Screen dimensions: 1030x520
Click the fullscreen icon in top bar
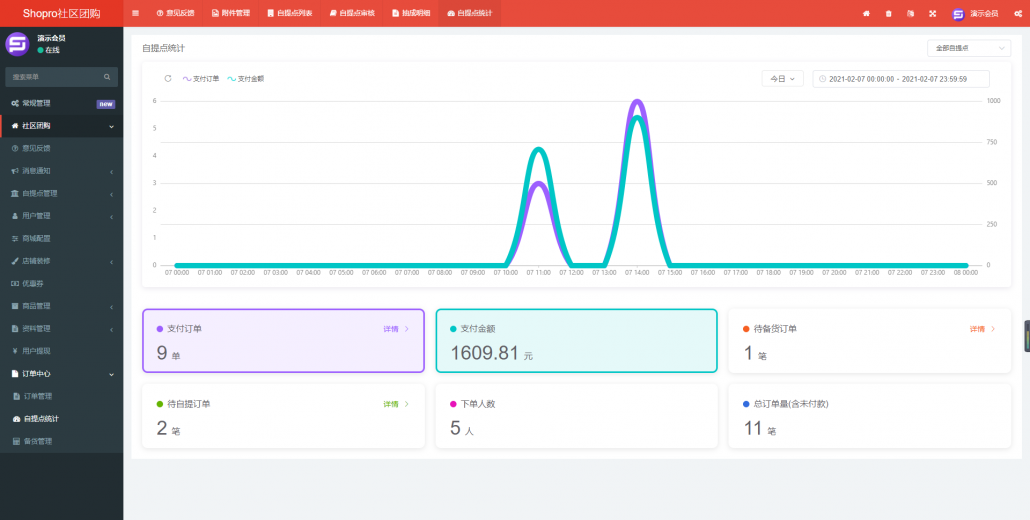coord(932,13)
